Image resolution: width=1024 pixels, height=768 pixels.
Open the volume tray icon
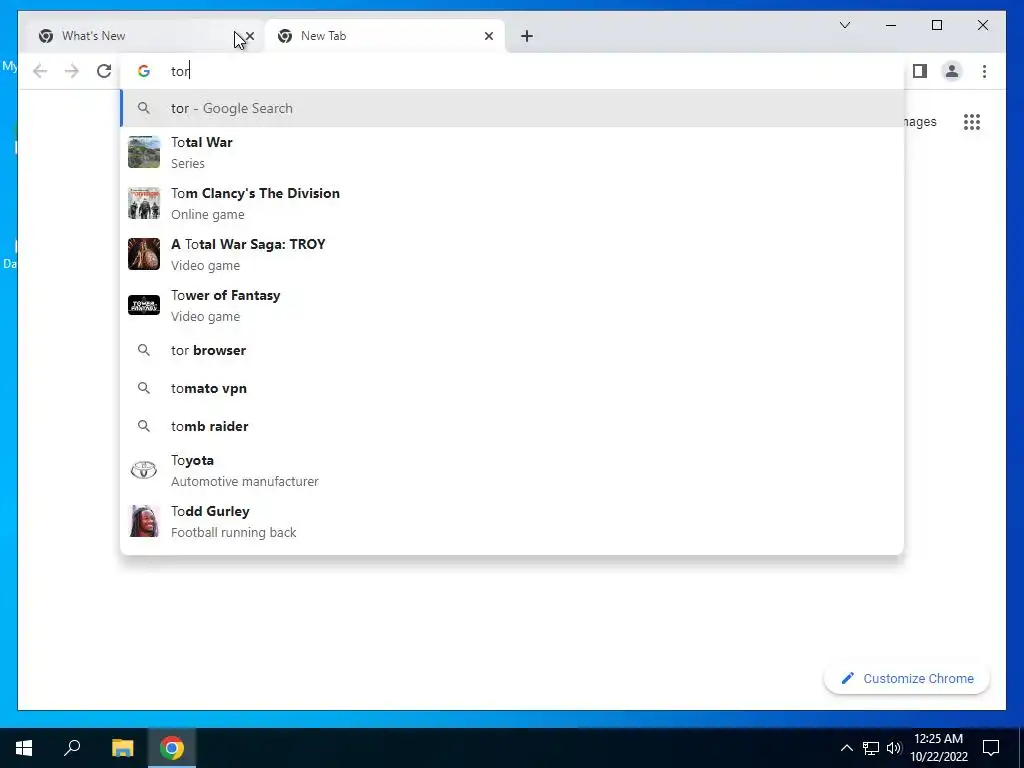coord(894,748)
